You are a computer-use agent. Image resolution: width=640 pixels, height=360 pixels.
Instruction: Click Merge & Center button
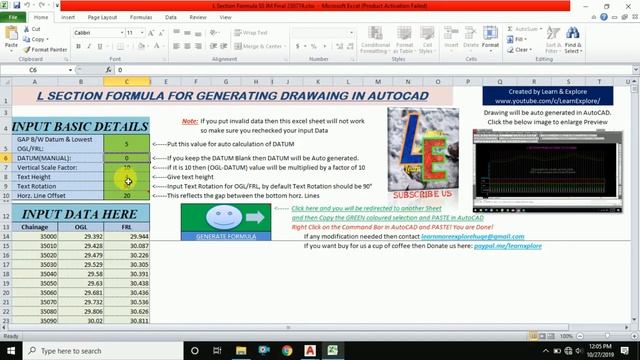[258, 46]
